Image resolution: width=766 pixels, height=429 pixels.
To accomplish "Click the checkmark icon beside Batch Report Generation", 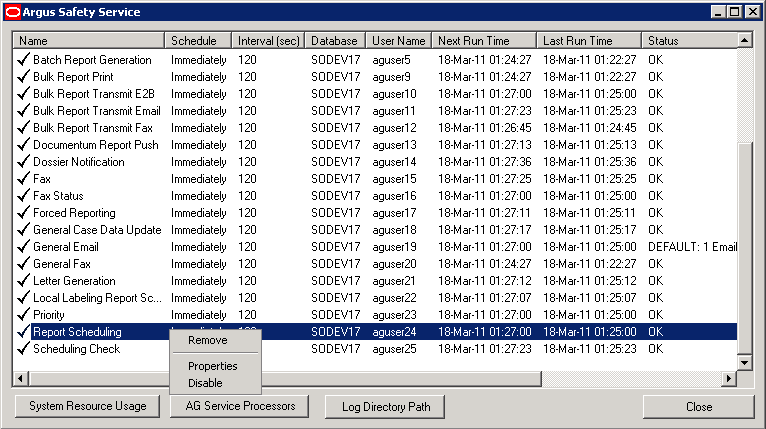I will pyautogui.click(x=23, y=60).
